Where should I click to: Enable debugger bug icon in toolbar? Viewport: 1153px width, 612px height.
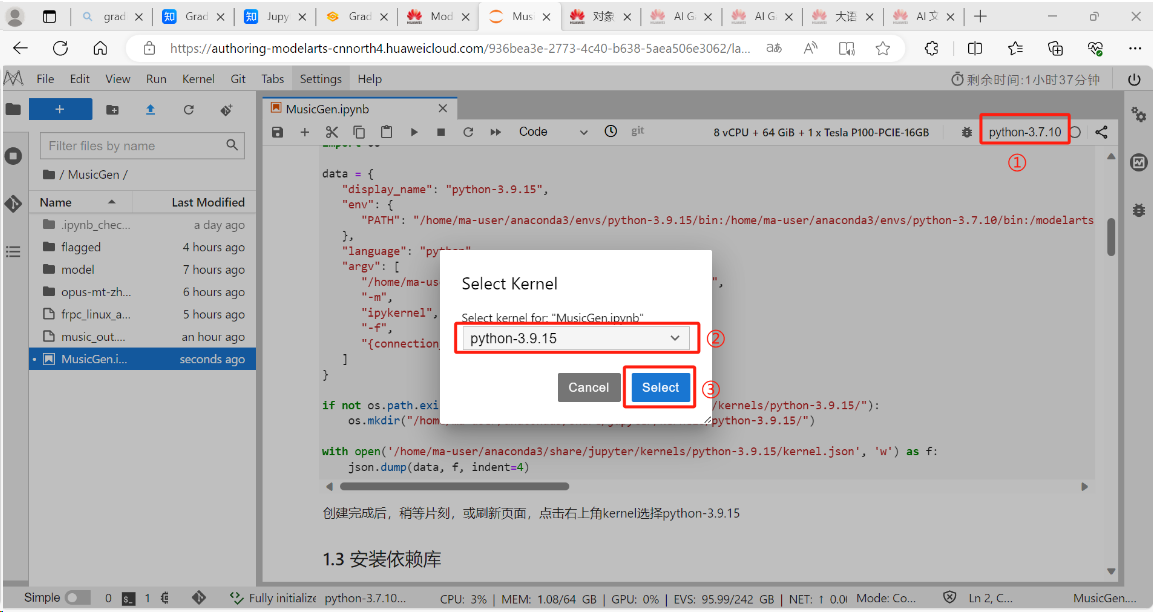(966, 132)
